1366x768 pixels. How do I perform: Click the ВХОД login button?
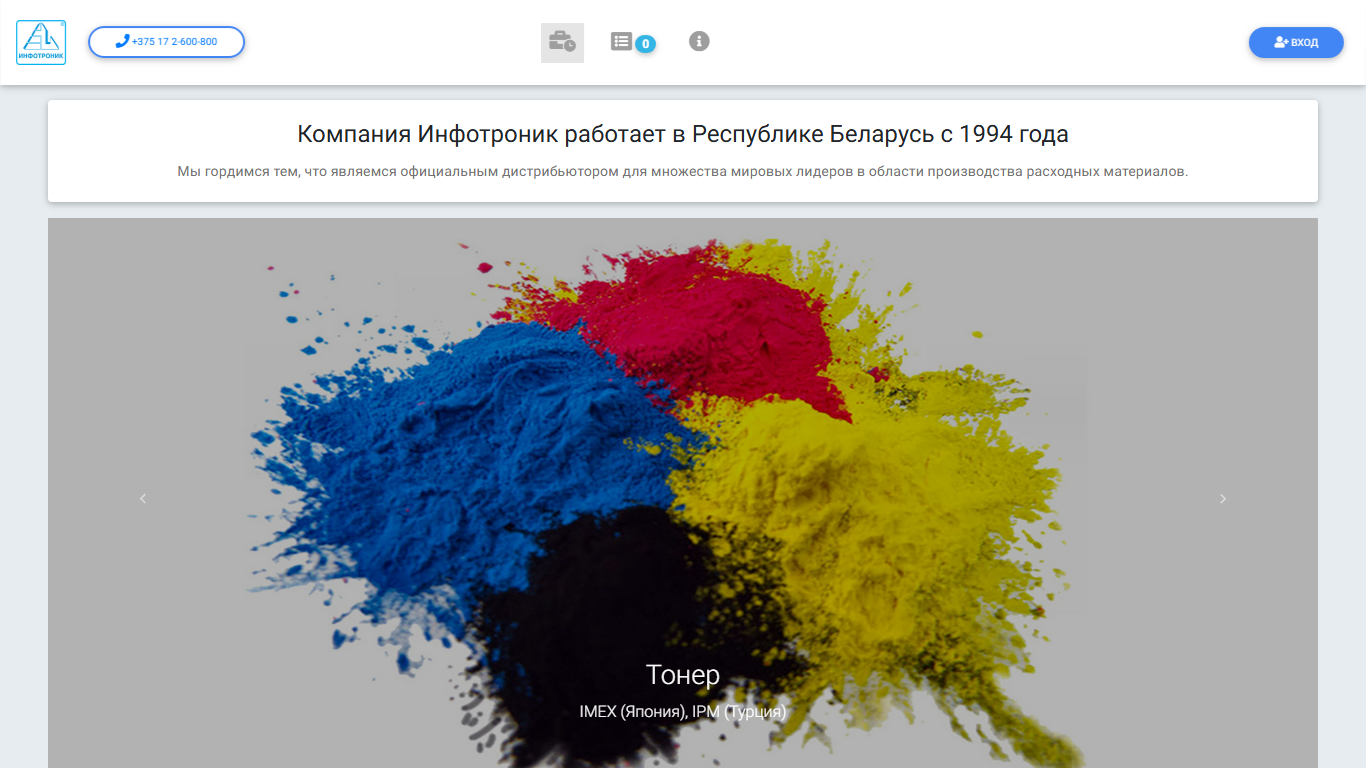click(1296, 42)
